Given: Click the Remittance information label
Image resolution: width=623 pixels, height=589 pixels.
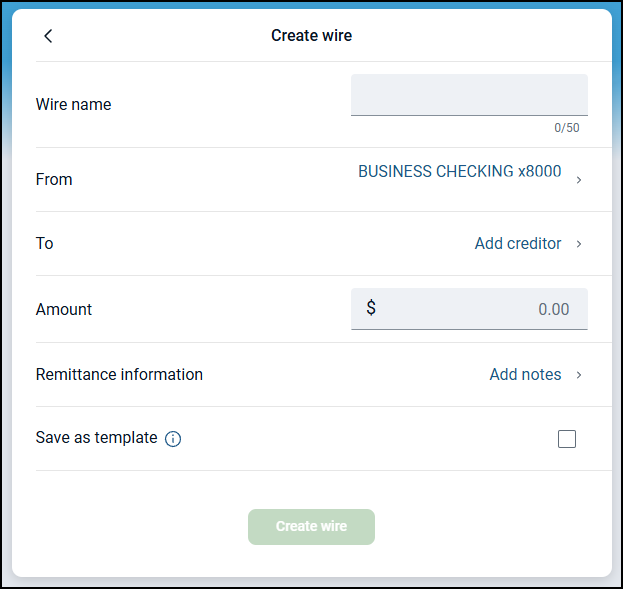Looking at the screenshot, I should click(x=119, y=374).
